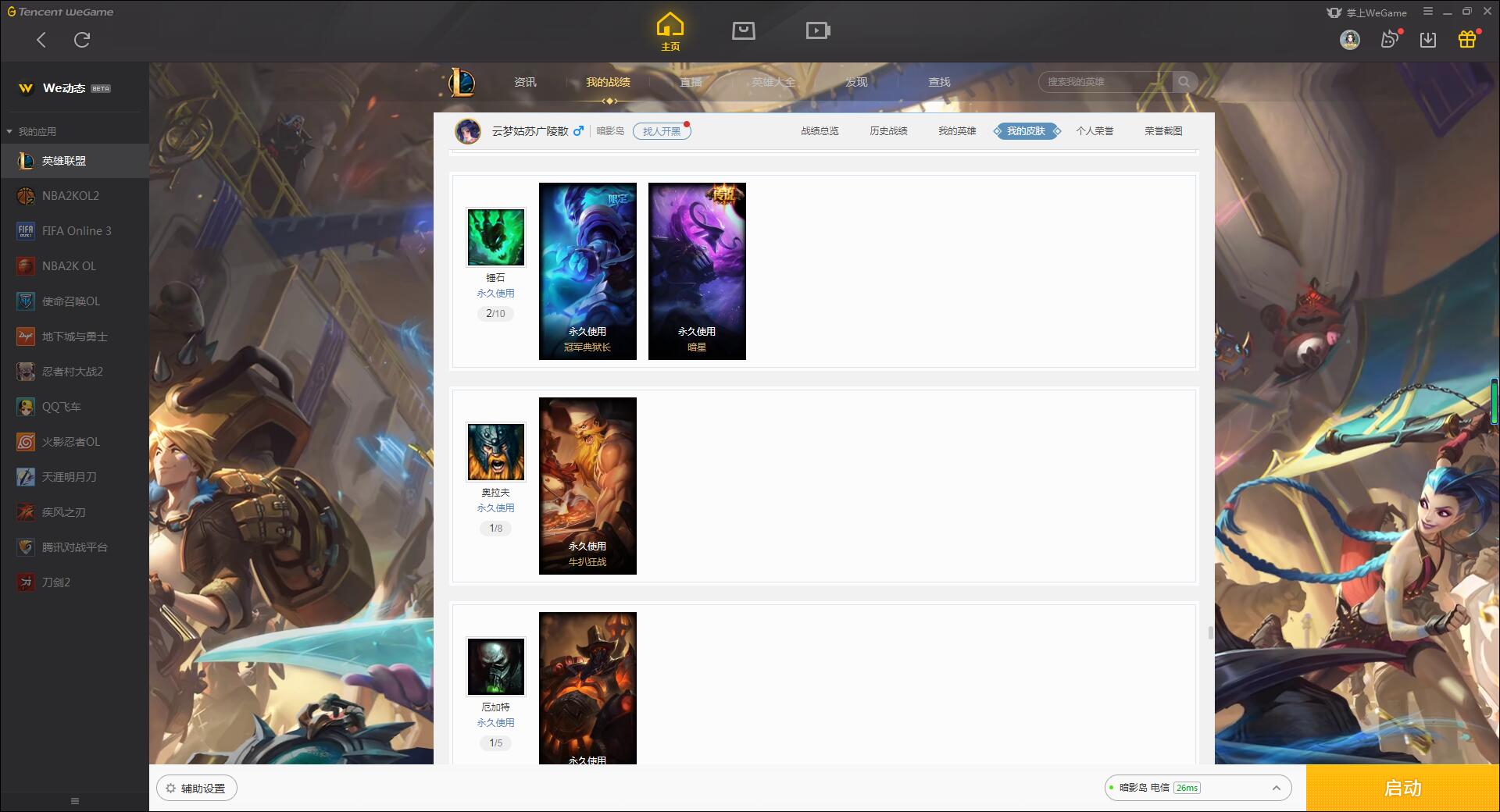The height and width of the screenshot is (812, 1500).
Task: Open the notifications icon with red dot
Action: tap(1390, 39)
